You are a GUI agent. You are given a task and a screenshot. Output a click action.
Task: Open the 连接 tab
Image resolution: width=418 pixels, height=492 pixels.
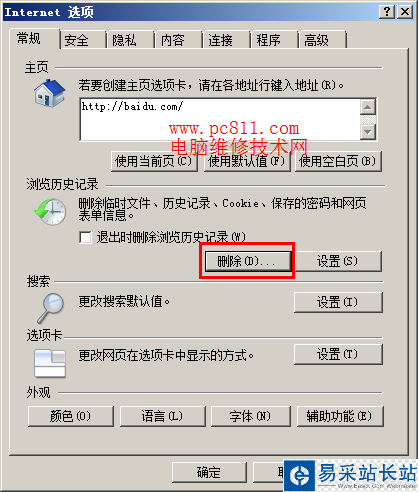point(226,40)
